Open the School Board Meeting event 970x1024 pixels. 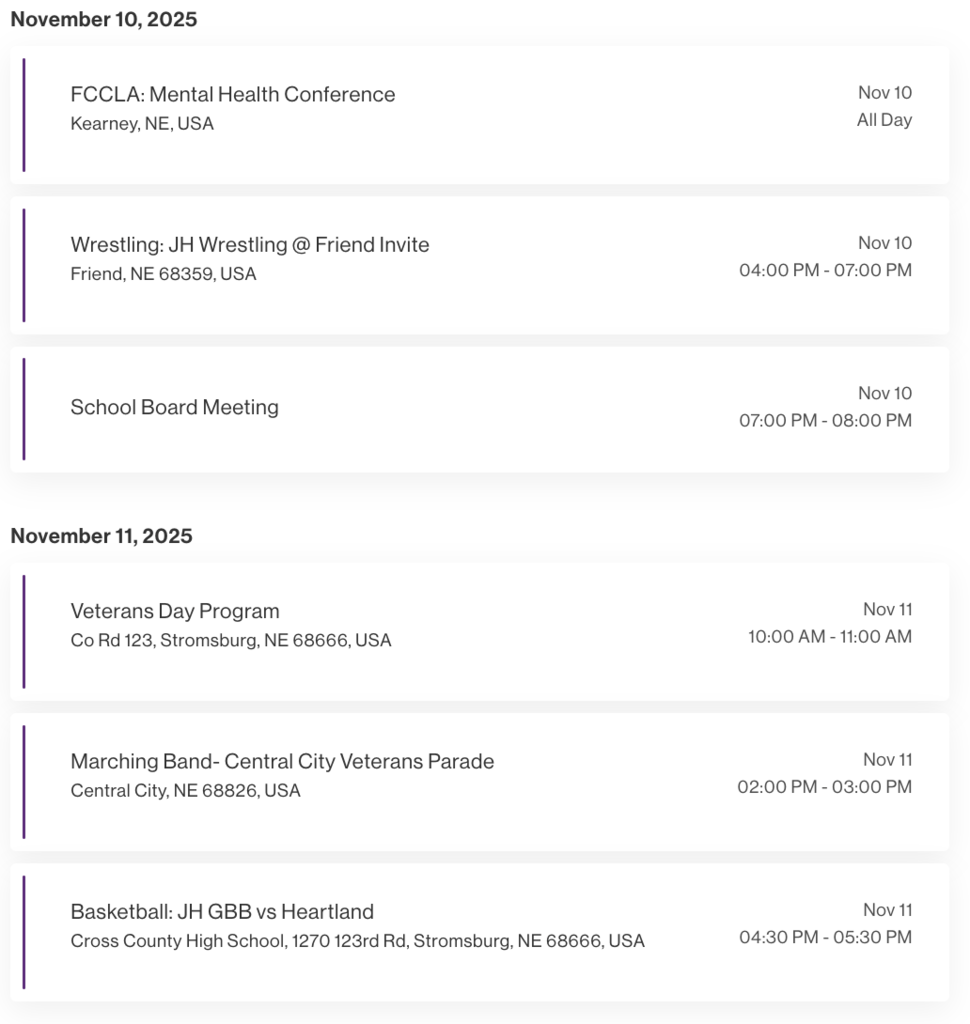tap(174, 407)
